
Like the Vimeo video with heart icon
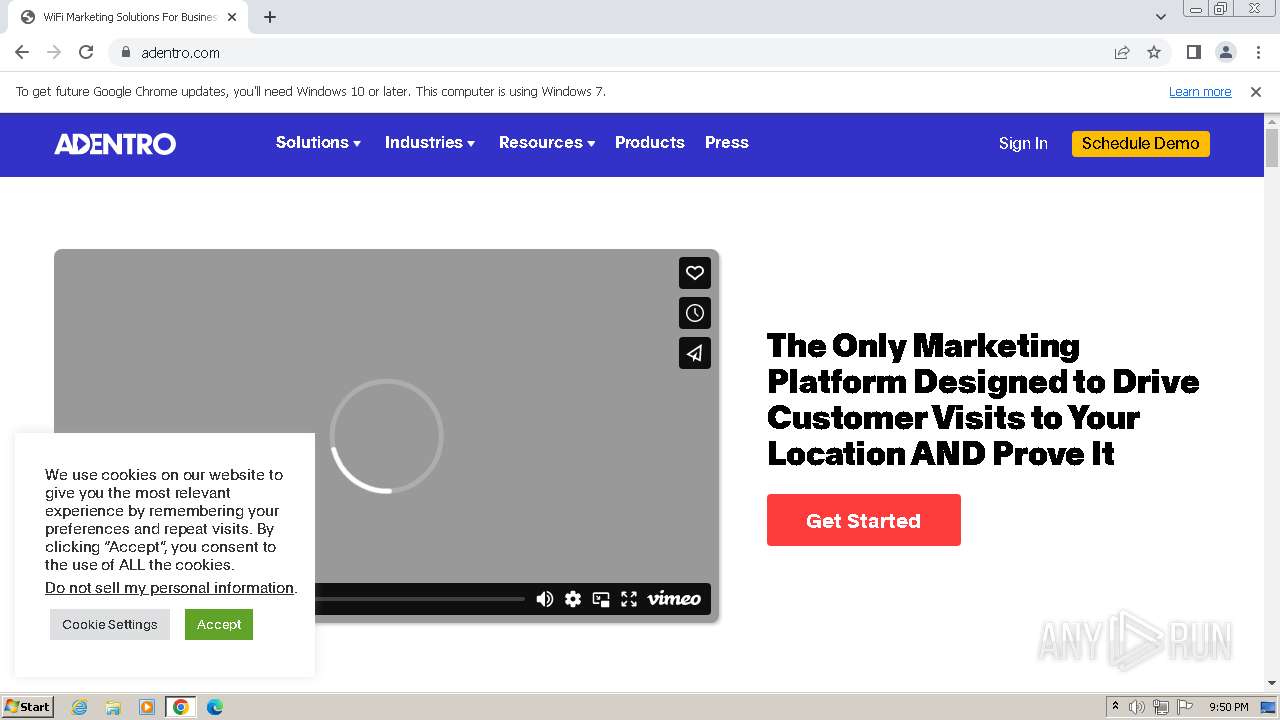(x=695, y=273)
